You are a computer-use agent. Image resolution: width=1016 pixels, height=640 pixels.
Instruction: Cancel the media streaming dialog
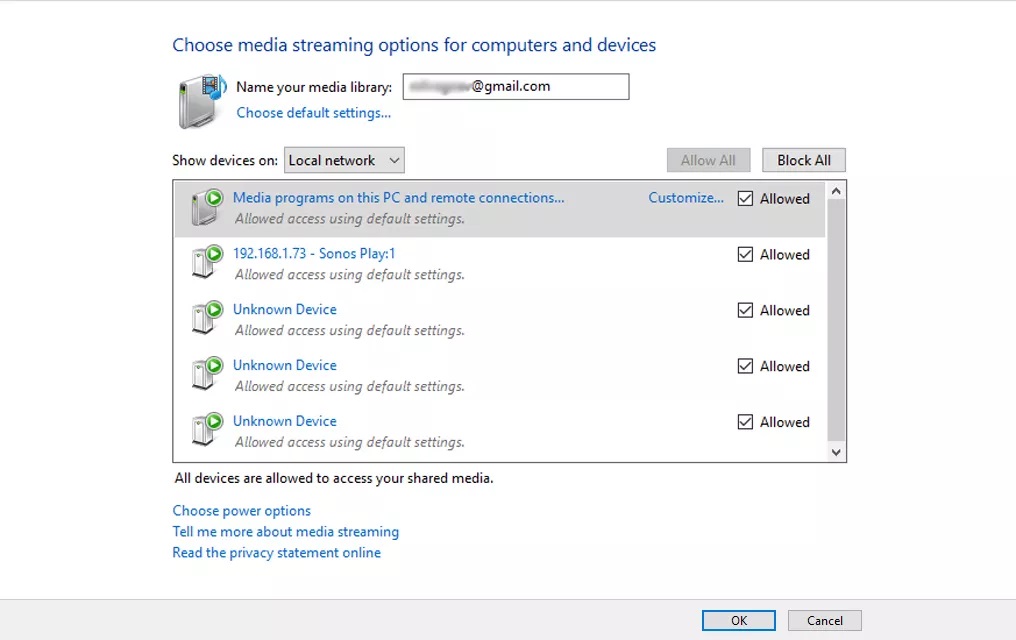pyautogui.click(x=825, y=620)
